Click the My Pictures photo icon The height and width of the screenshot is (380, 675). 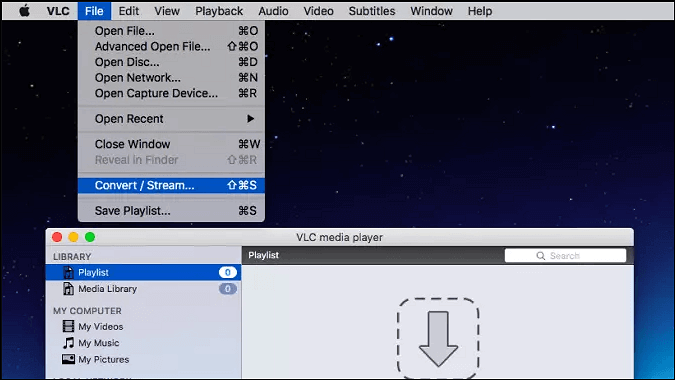[x=68, y=359]
